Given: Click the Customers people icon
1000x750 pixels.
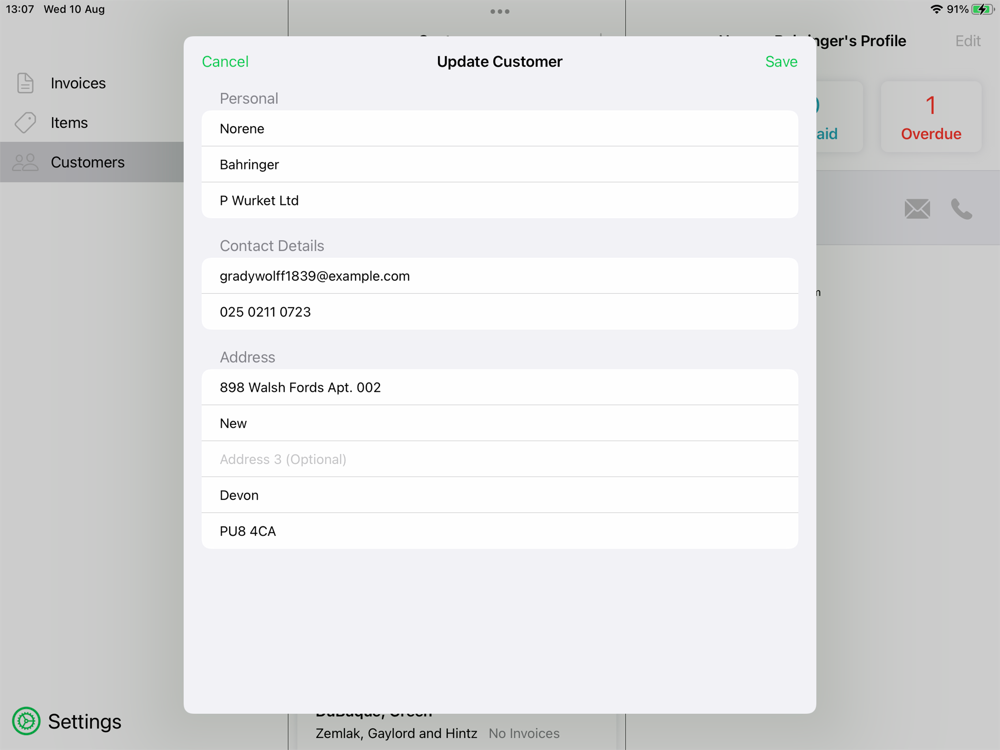Looking at the screenshot, I should [26, 162].
